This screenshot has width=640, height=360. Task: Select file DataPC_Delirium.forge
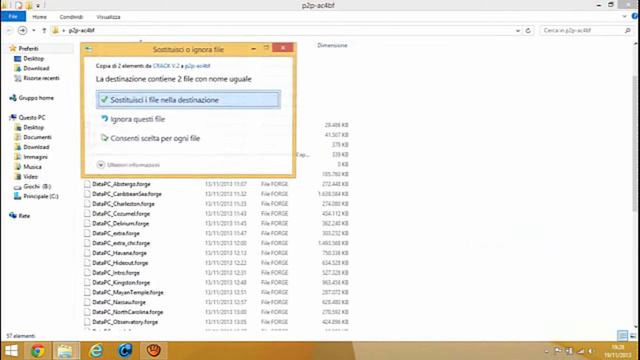(x=120, y=224)
